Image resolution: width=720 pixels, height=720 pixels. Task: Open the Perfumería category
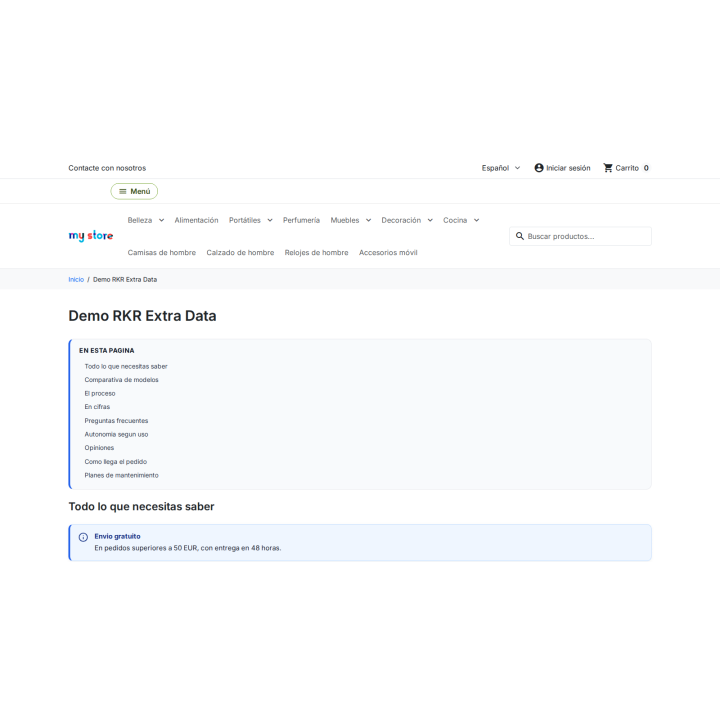click(x=301, y=220)
